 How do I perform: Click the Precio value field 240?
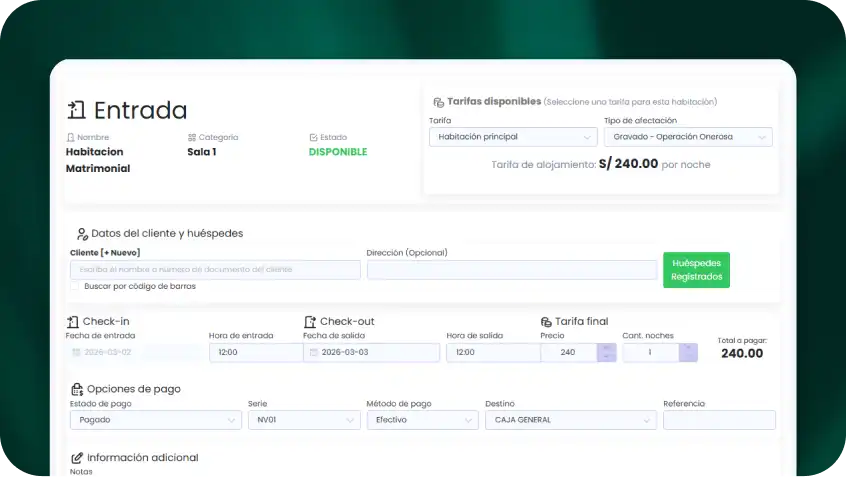569,352
